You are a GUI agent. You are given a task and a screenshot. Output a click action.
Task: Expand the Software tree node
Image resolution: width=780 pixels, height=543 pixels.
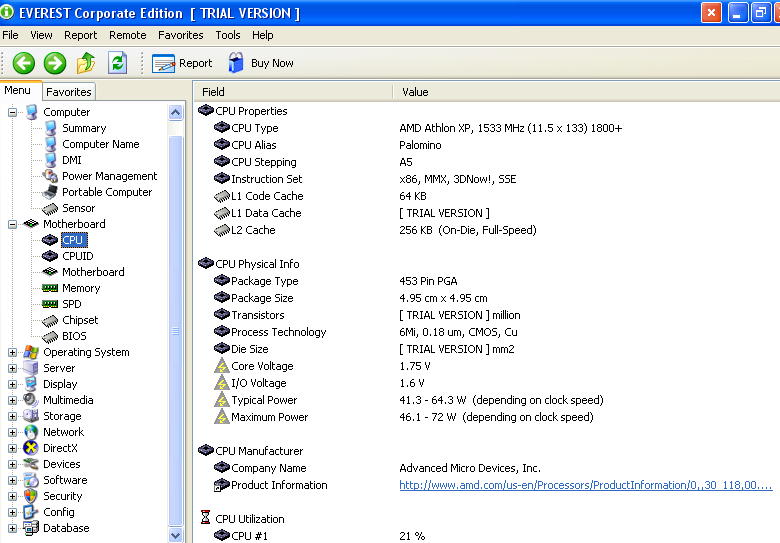click(x=12, y=480)
